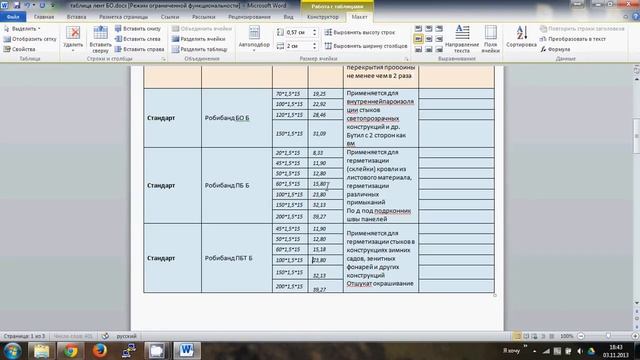
Task: Open the Select (Выделить) dropdown
Action: point(22,29)
